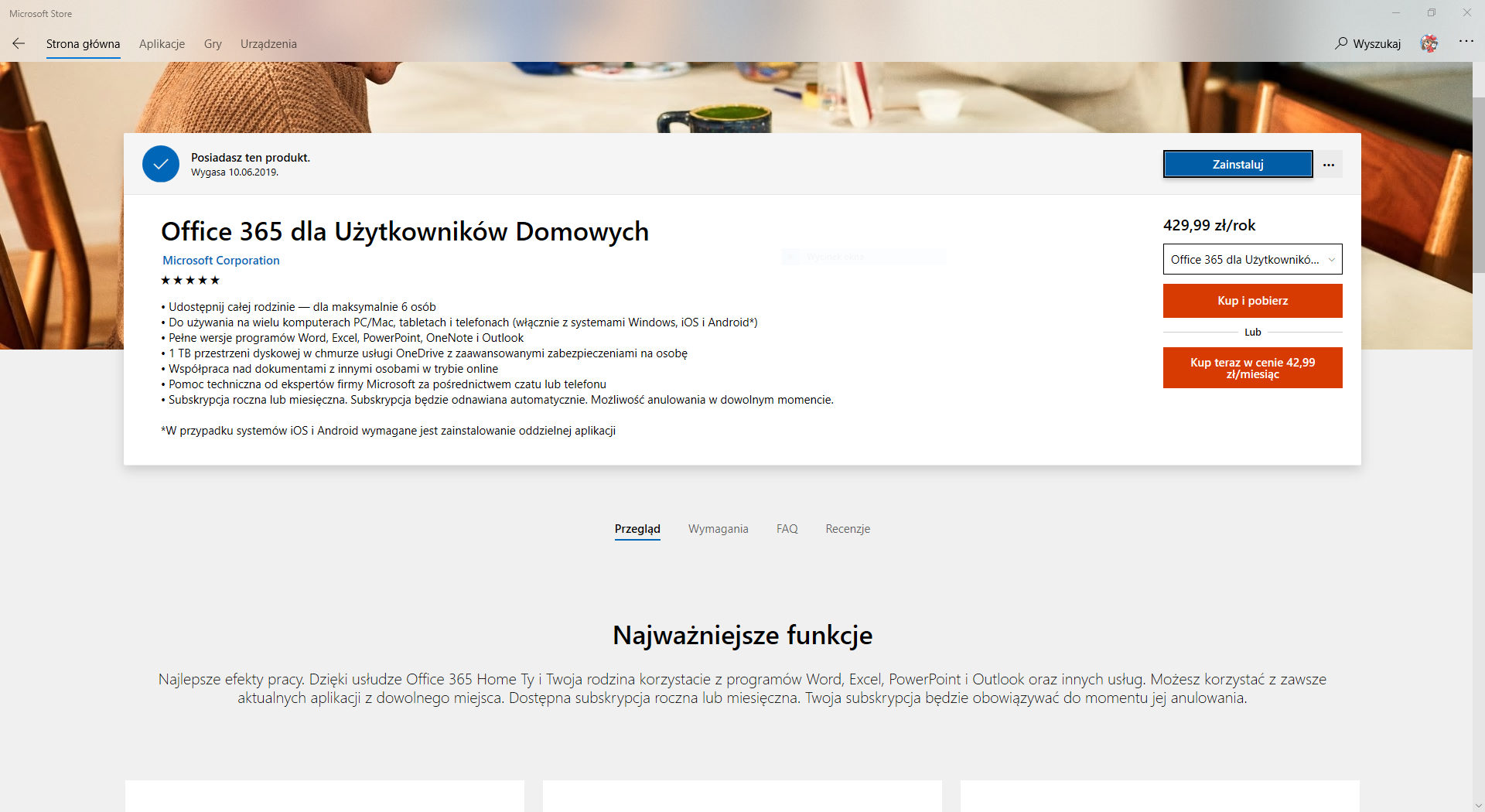The image size is (1485, 812).
Task: Click the Posiadasz ten produkt text
Action: 251,158
